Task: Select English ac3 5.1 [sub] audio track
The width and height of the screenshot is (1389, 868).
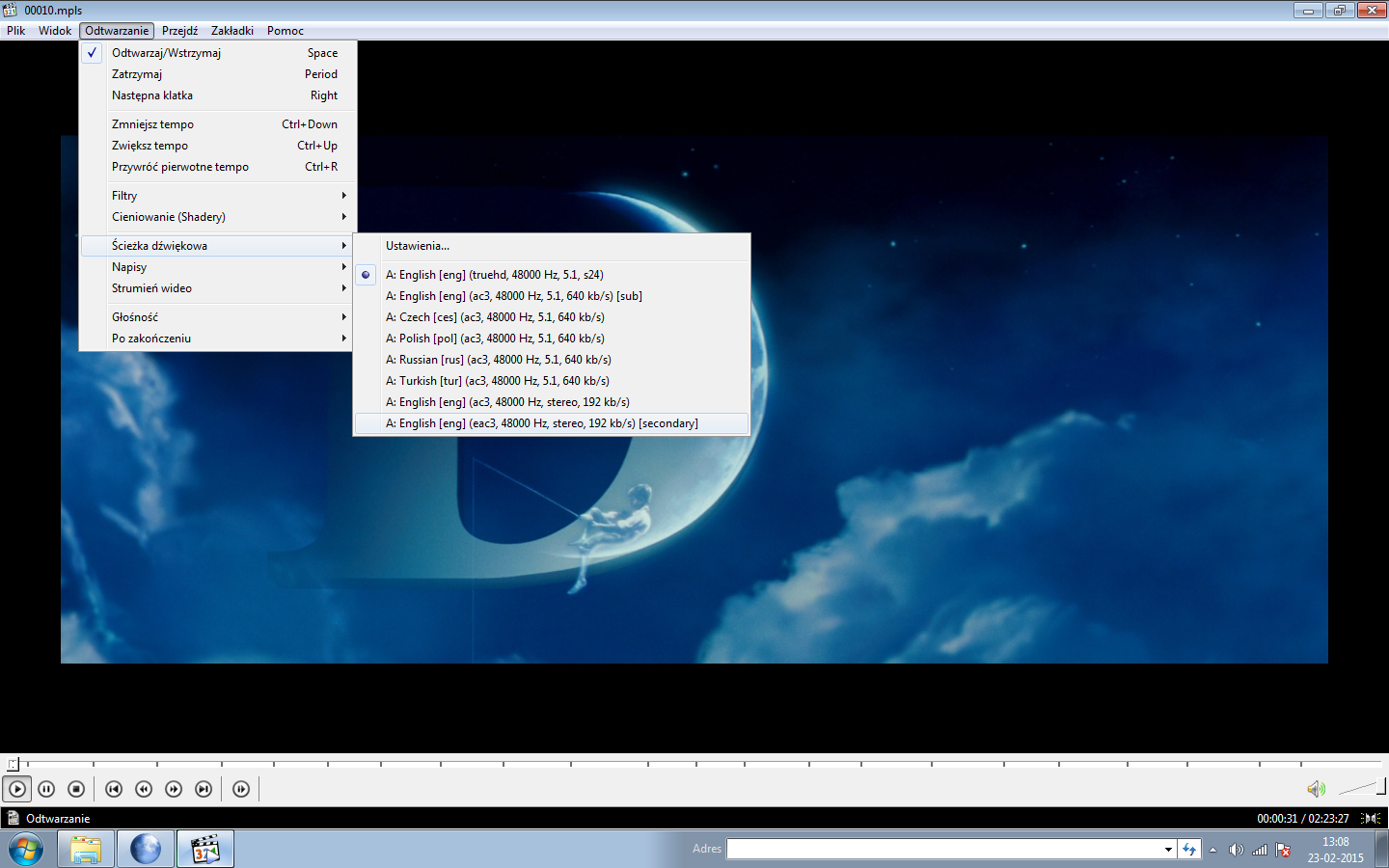Action: pyautogui.click(x=551, y=296)
